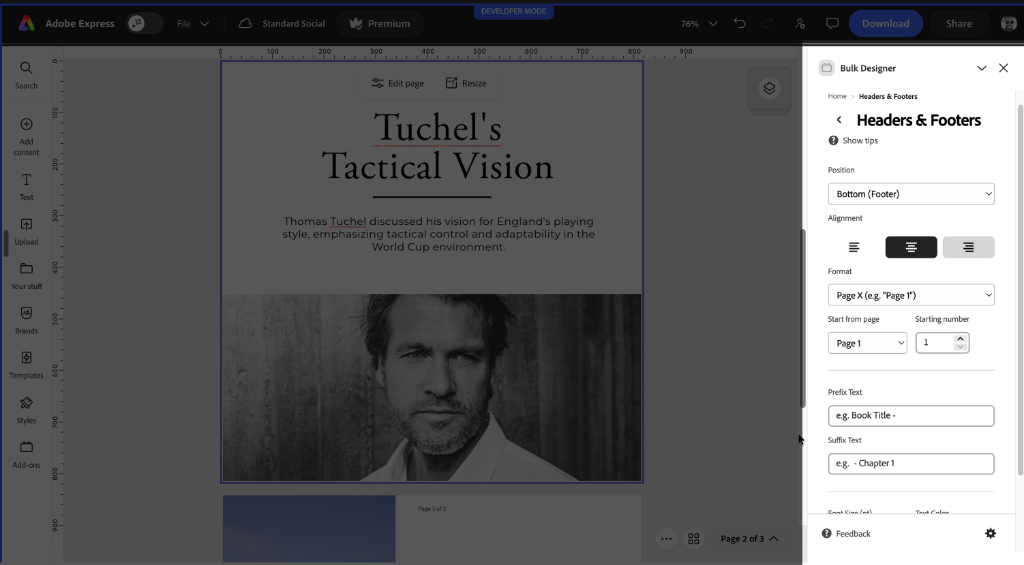The width and height of the screenshot is (1024, 565).
Task: Open the grid view icon near page indicator
Action: 694,539
